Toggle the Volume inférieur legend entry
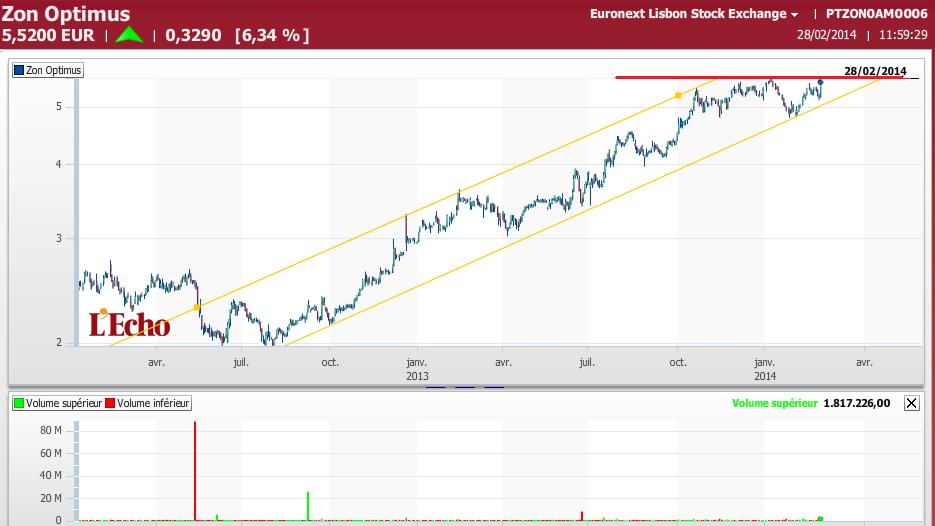The height and width of the screenshot is (526, 935). click(x=147, y=404)
